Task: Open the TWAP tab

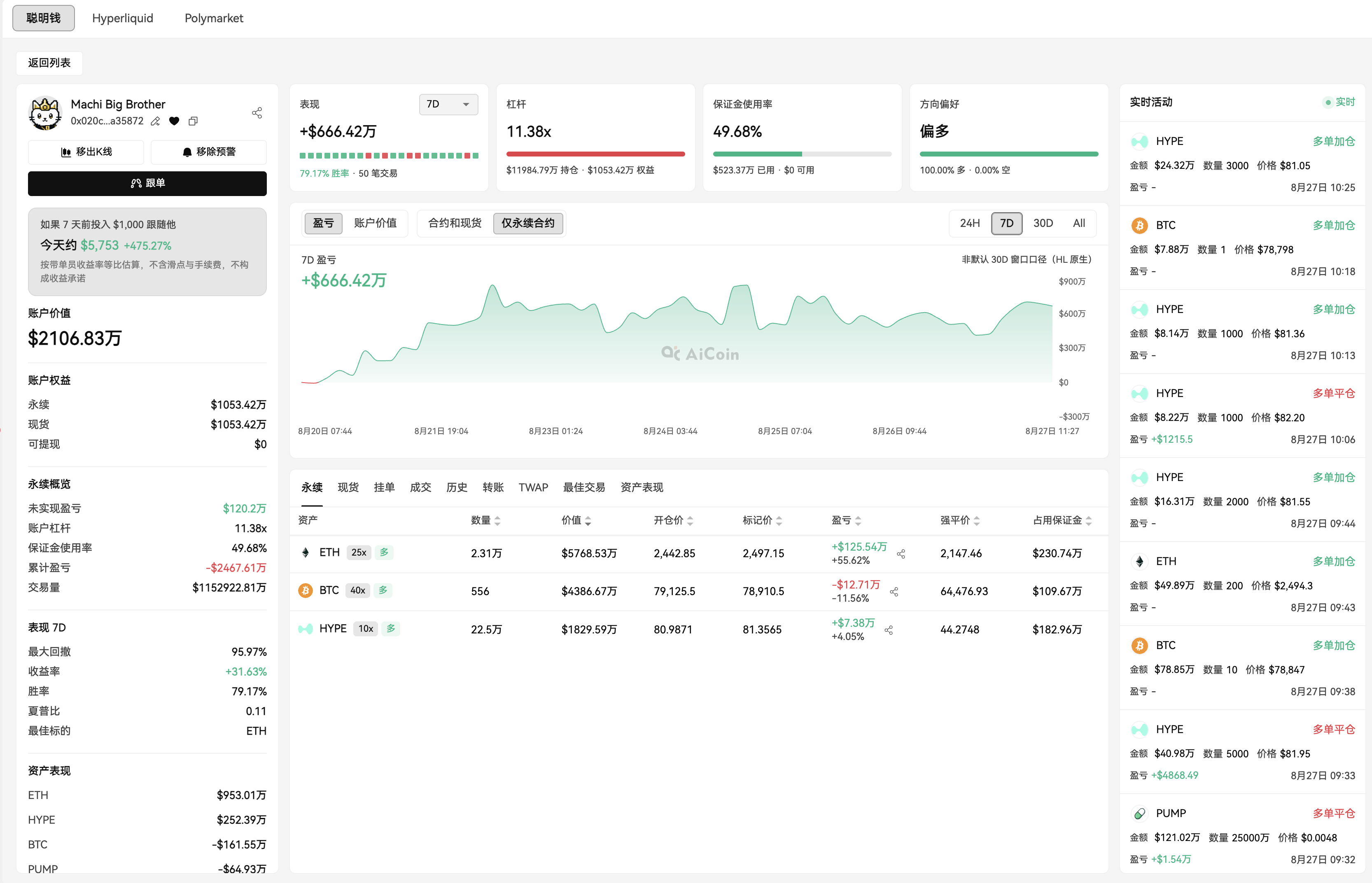Action: [x=533, y=487]
